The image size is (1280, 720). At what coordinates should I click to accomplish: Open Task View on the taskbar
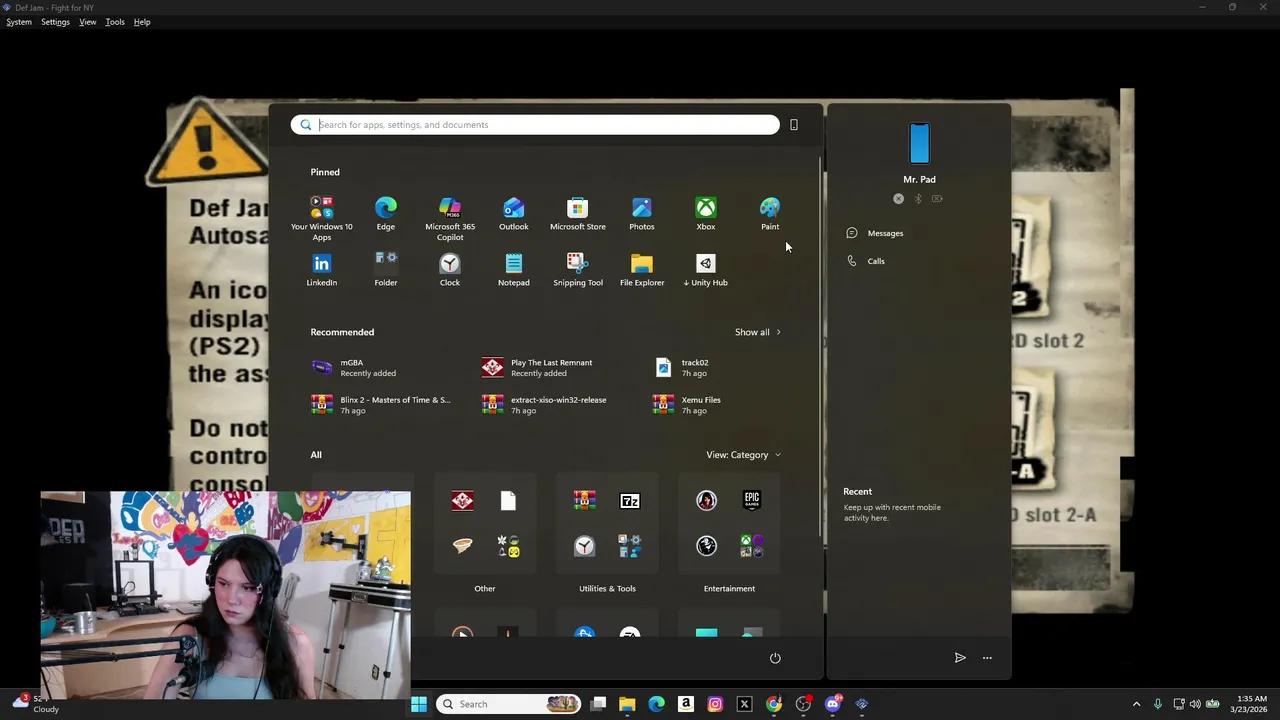pos(598,704)
